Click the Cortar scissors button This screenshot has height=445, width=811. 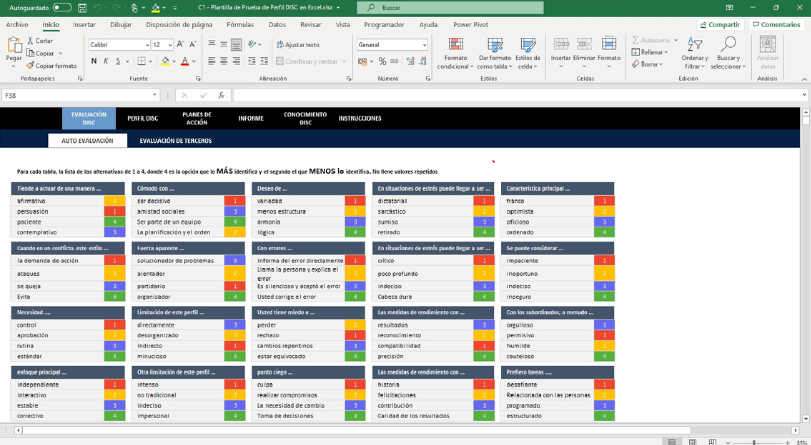(x=40, y=40)
